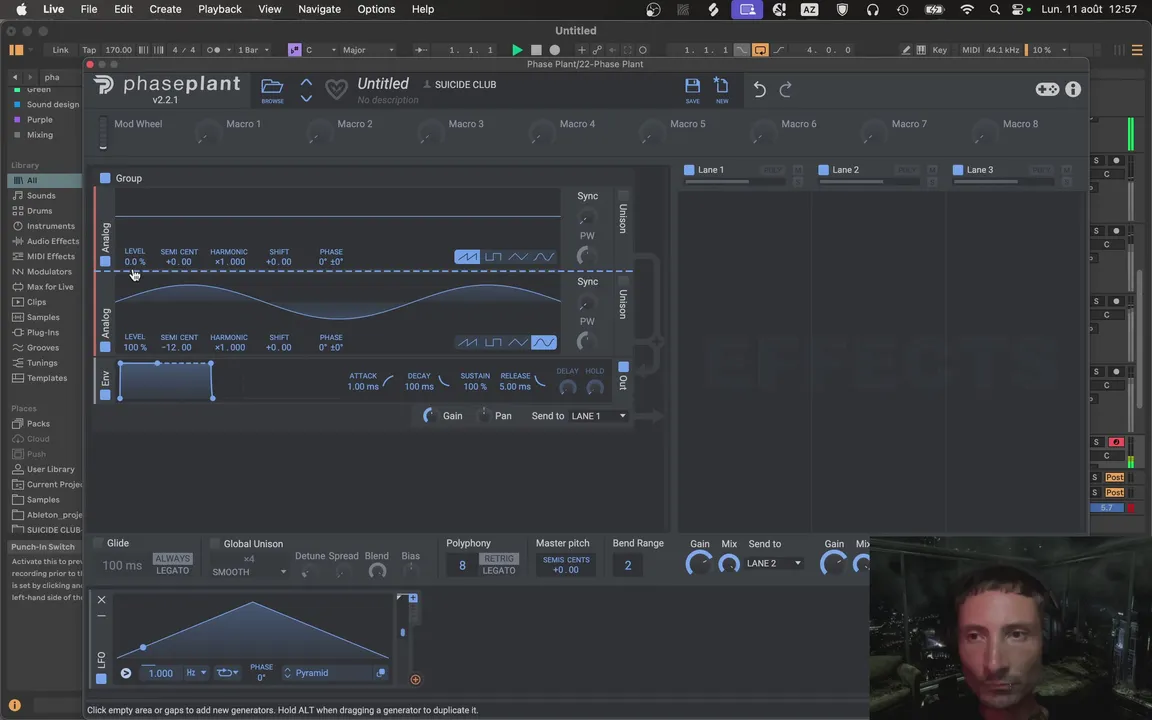Adjust Global Unison Blend knob
1152x720 pixels.
(377, 571)
